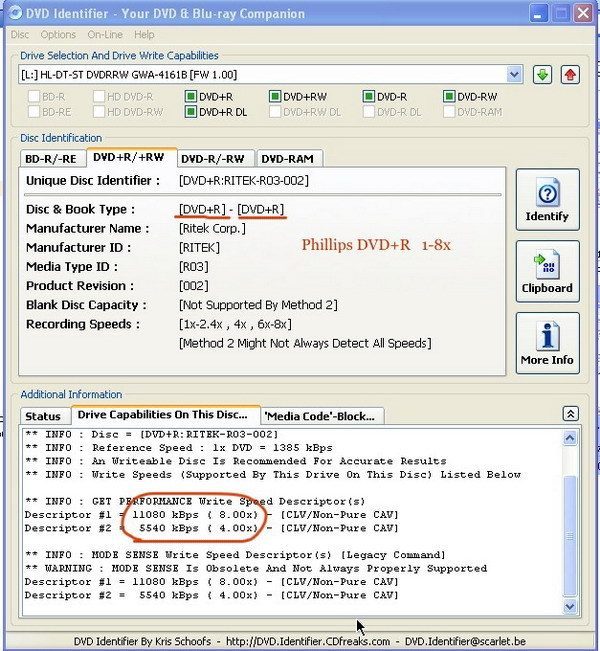Toggle the DVD+R checkbox
Viewport: 600px width, 651px height.
point(191,97)
